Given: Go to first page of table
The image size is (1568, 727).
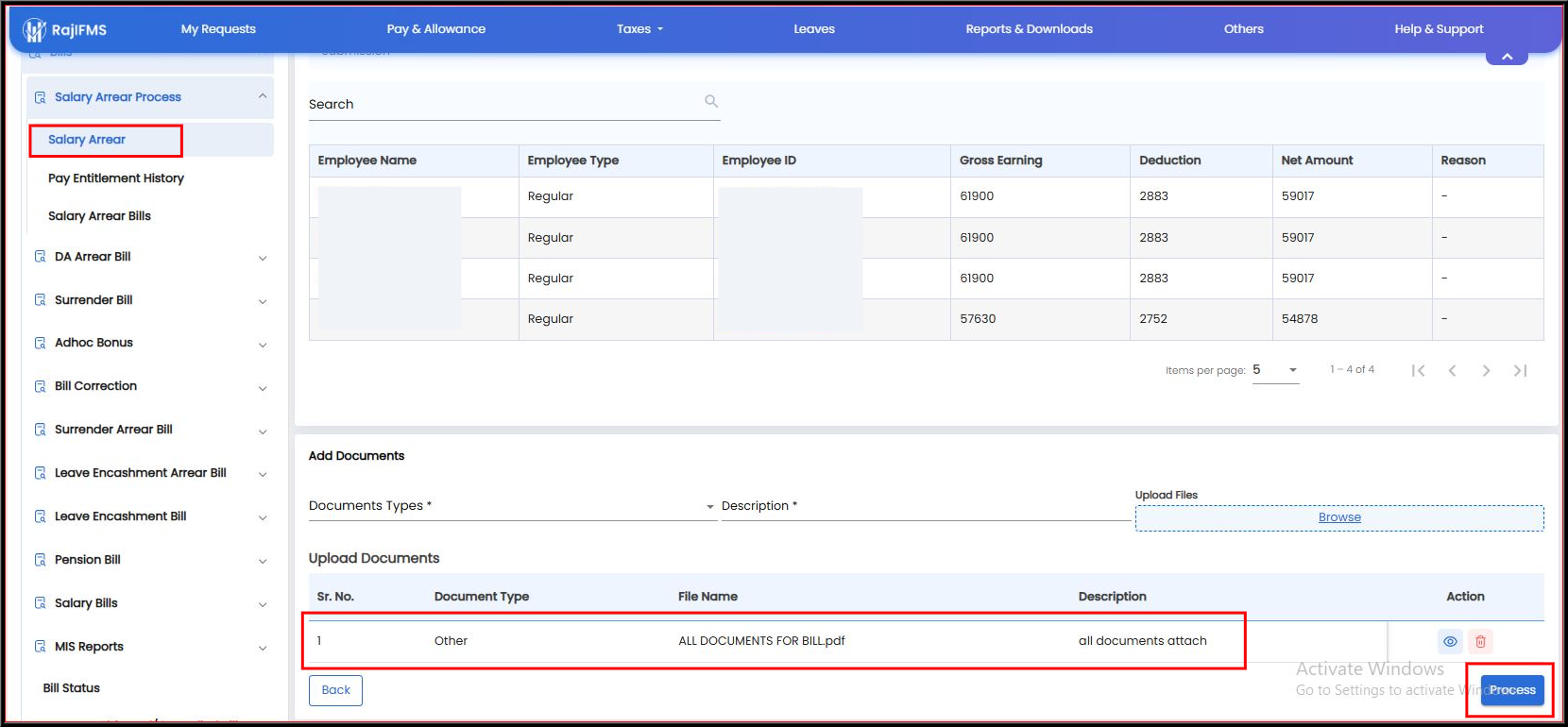Looking at the screenshot, I should [x=1418, y=370].
